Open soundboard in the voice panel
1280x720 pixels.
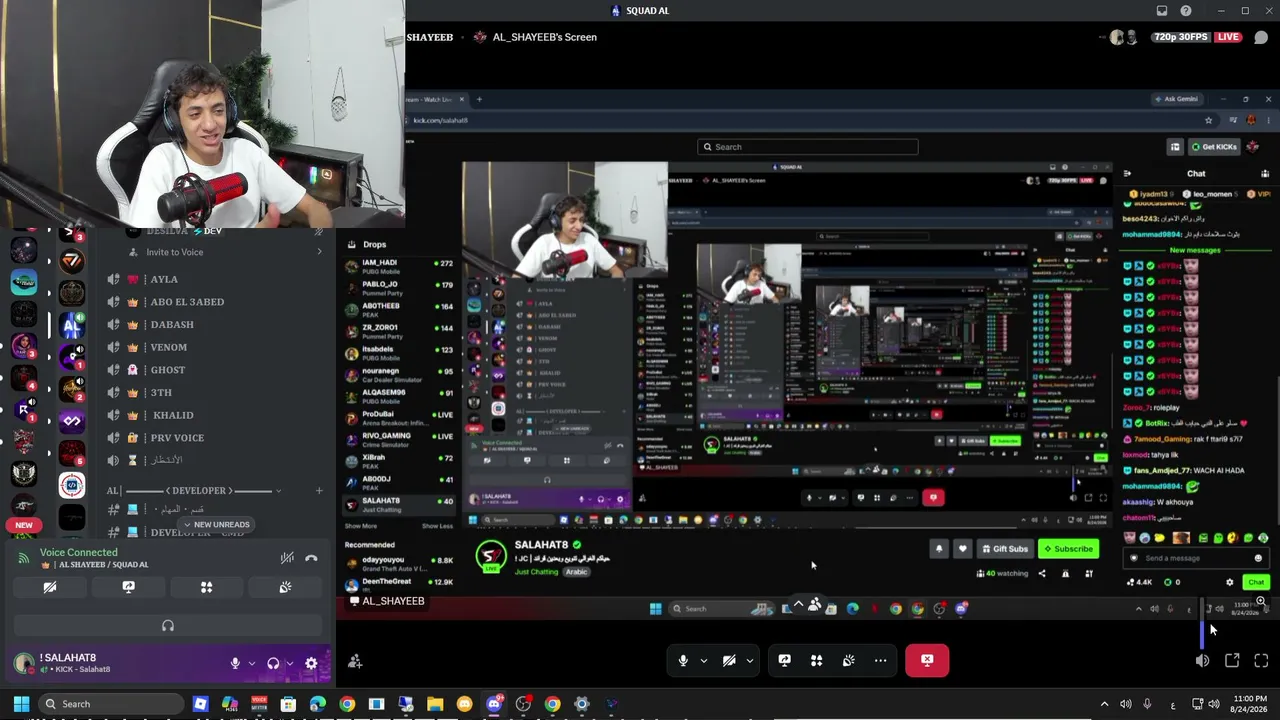pos(285,587)
